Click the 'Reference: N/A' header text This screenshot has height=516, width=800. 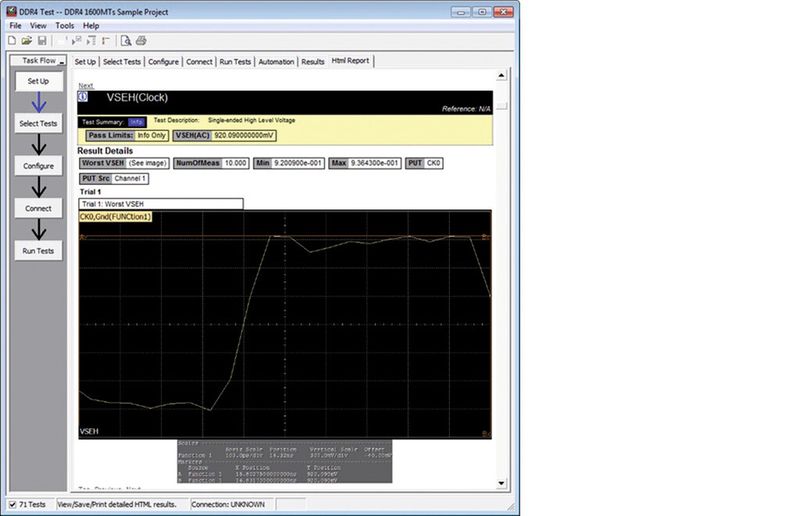466,109
